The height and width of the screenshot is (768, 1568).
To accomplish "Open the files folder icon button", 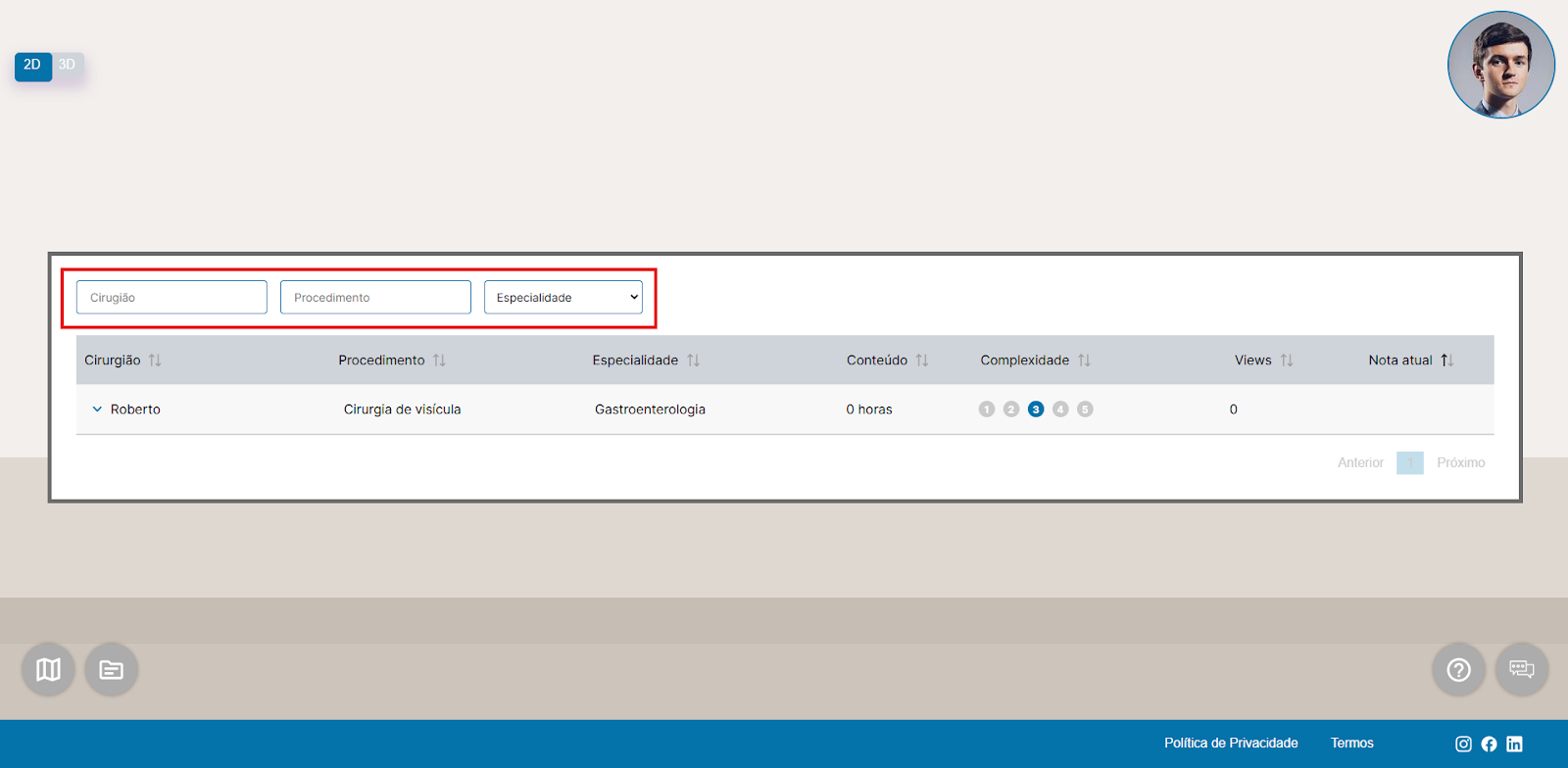I will tap(111, 669).
